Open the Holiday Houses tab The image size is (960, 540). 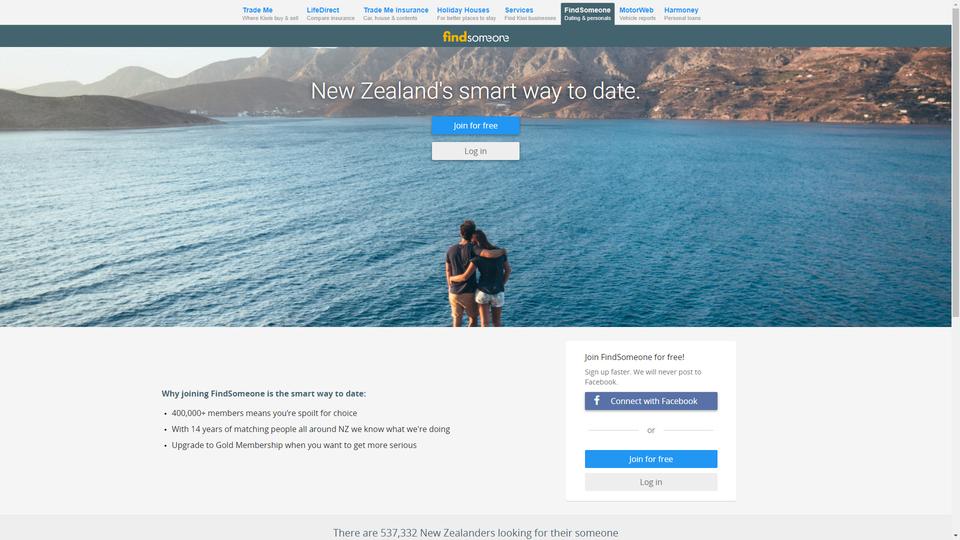pyautogui.click(x=466, y=13)
